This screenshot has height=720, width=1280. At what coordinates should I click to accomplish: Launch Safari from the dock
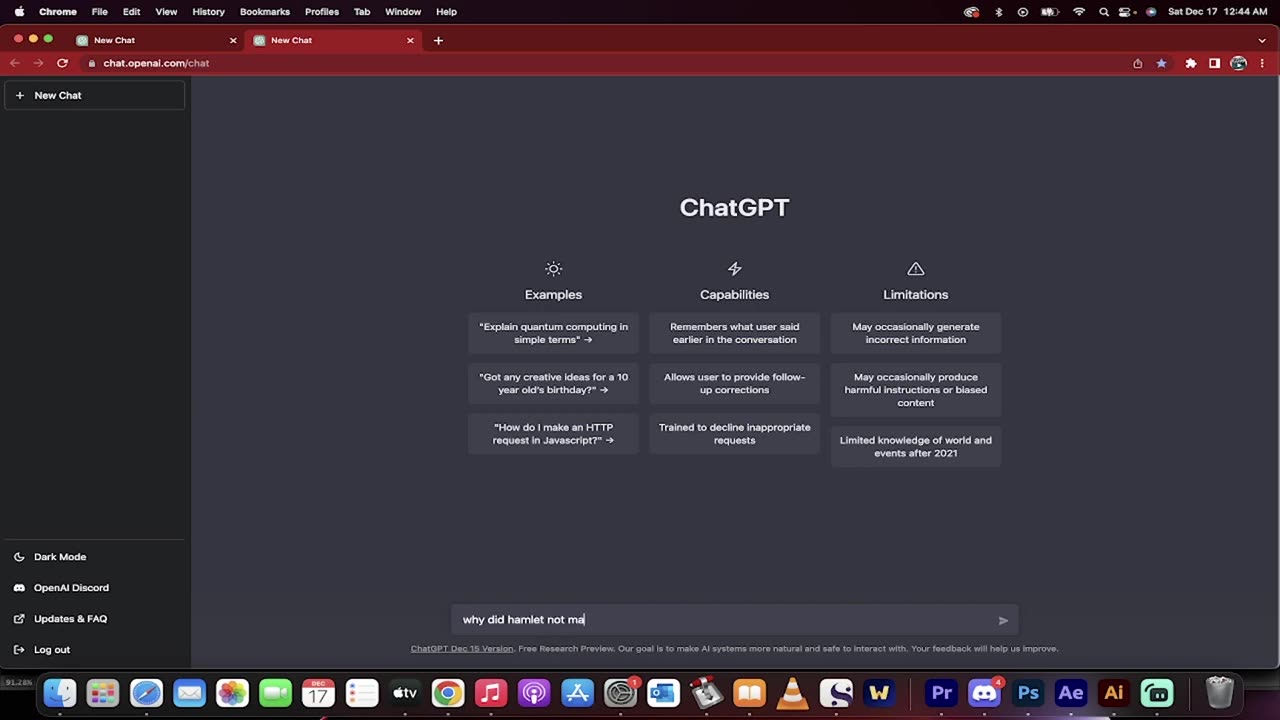(146, 693)
